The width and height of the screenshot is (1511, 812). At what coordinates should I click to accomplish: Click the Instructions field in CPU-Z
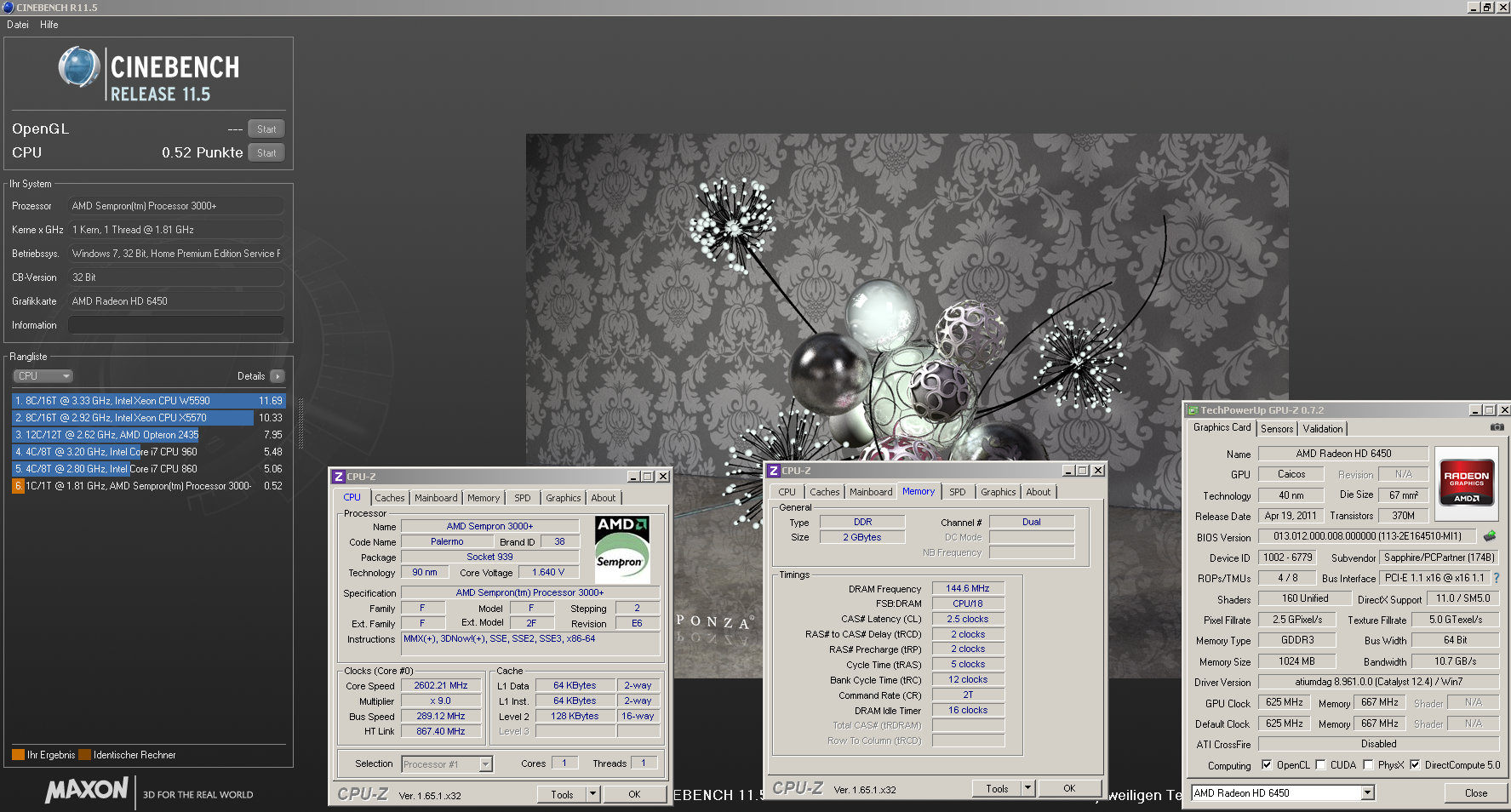530,644
